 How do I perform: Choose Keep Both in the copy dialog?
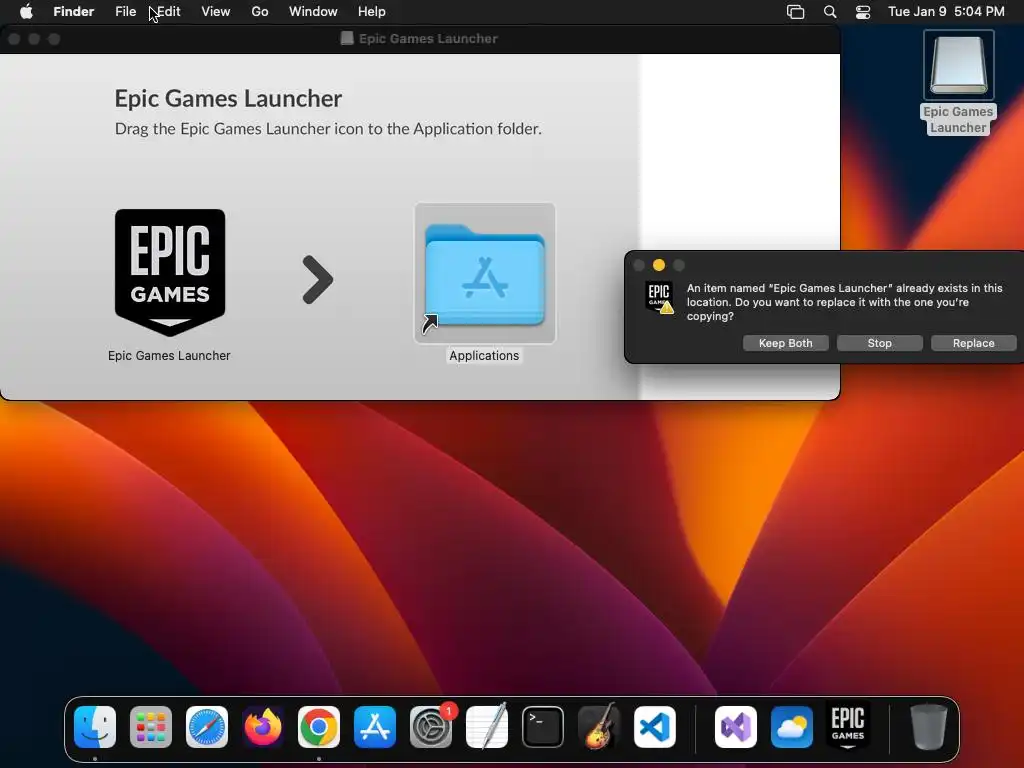click(786, 343)
